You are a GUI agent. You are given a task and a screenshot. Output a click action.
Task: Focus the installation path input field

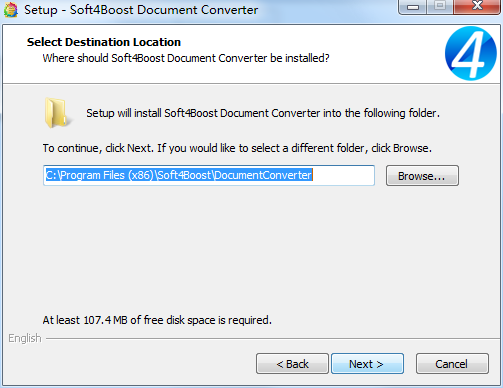tap(209, 175)
